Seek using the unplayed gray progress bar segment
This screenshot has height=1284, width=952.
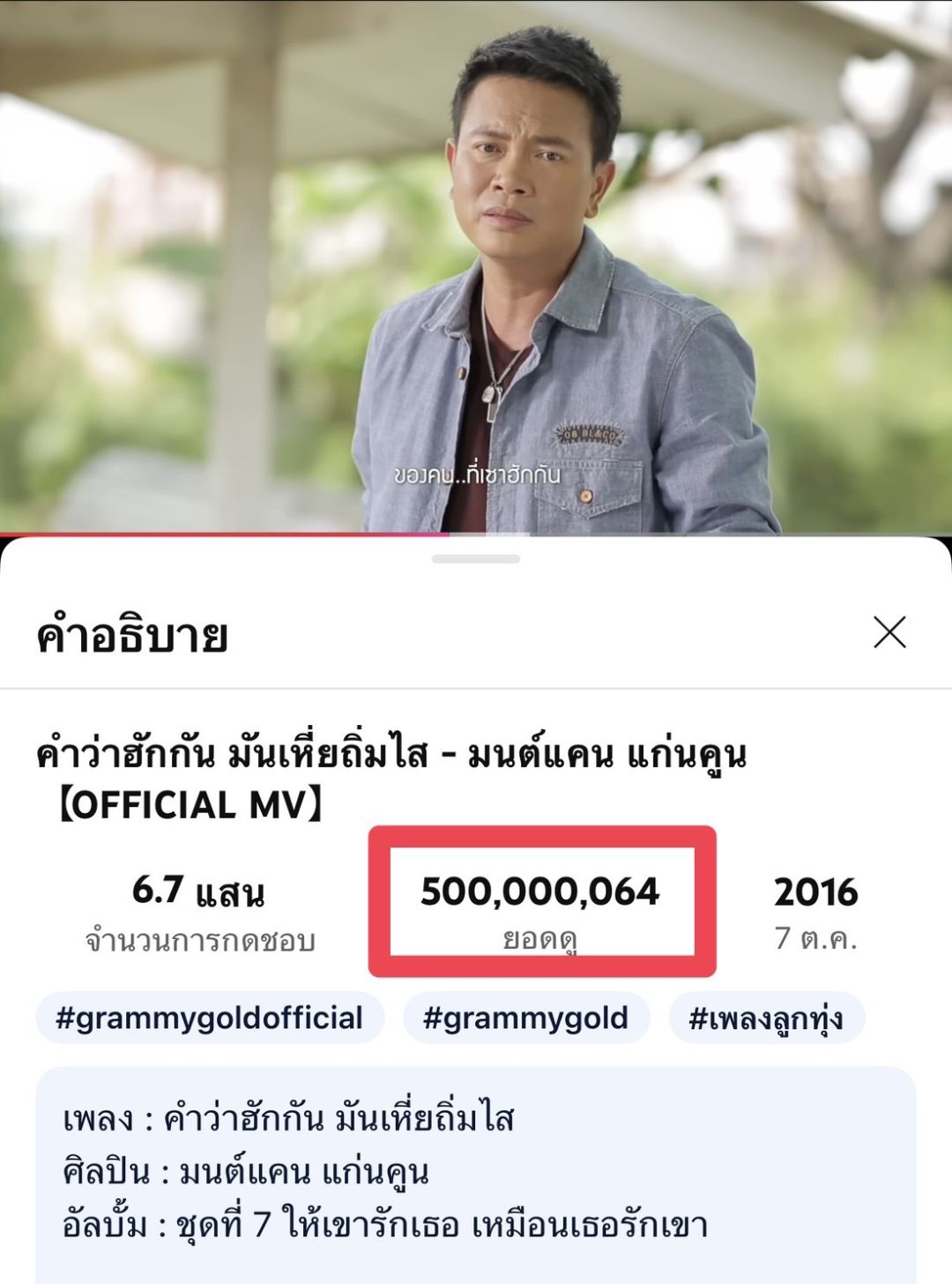coord(701,534)
